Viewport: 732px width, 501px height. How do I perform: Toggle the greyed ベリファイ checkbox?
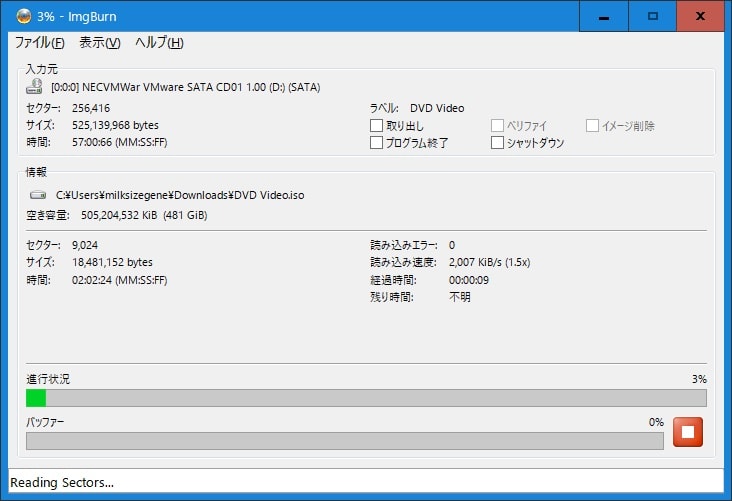tap(497, 126)
